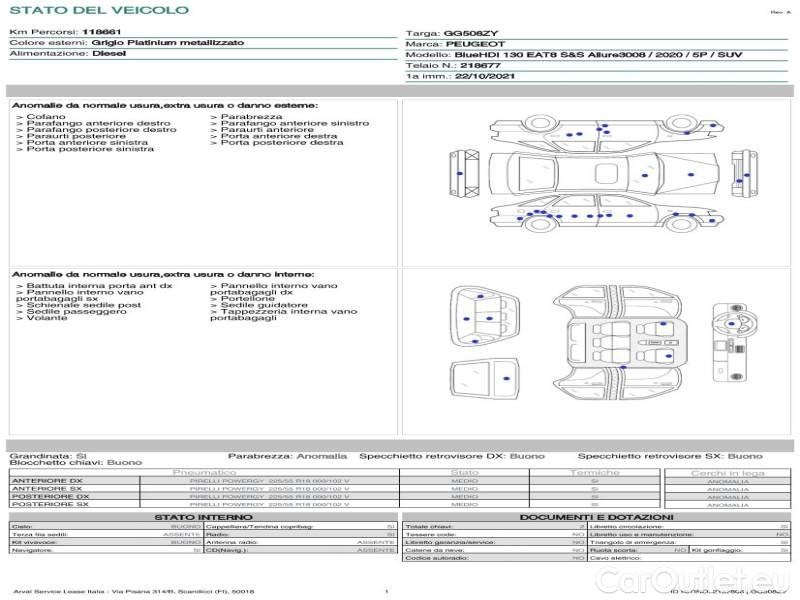
Task: Select the STATO INTERNO section header
Action: (x=197, y=516)
